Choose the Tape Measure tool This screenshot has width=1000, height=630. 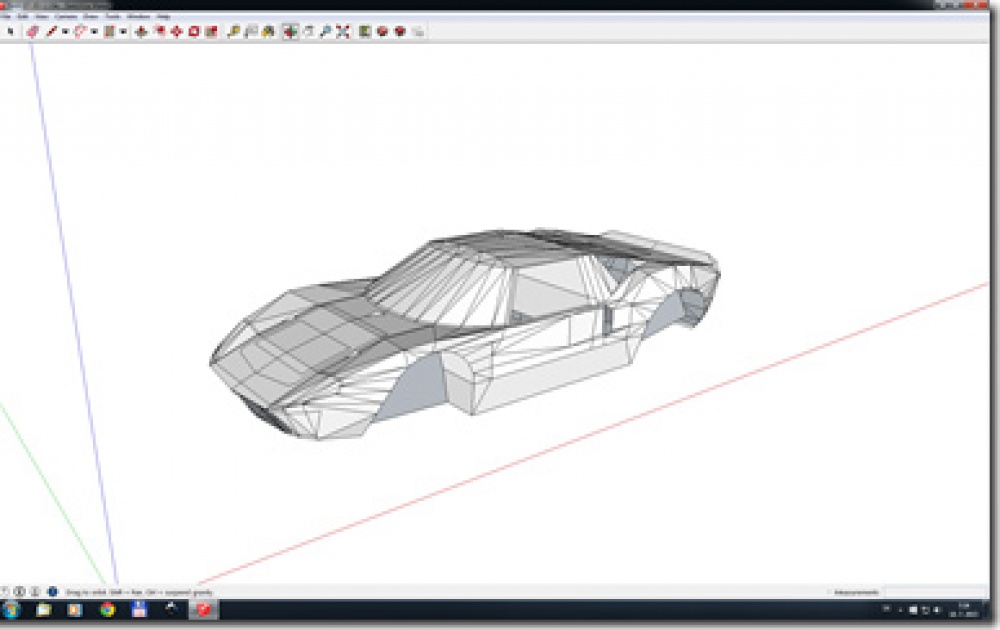pyautogui.click(x=233, y=31)
